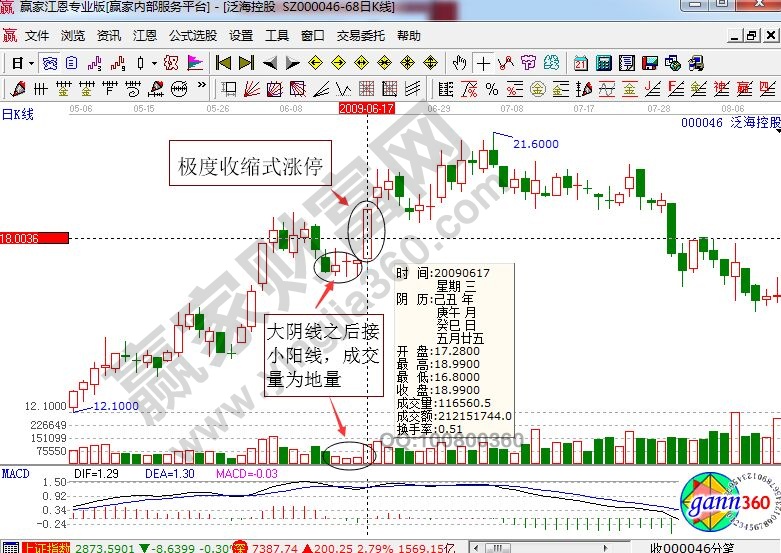Click the red 18.0036 price marker
Viewport: 781px width, 553px height.
[34, 239]
